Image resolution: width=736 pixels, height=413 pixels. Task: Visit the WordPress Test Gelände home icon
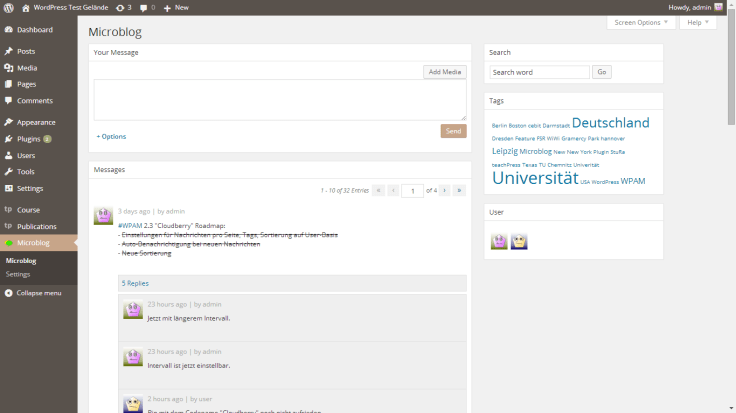coord(26,8)
